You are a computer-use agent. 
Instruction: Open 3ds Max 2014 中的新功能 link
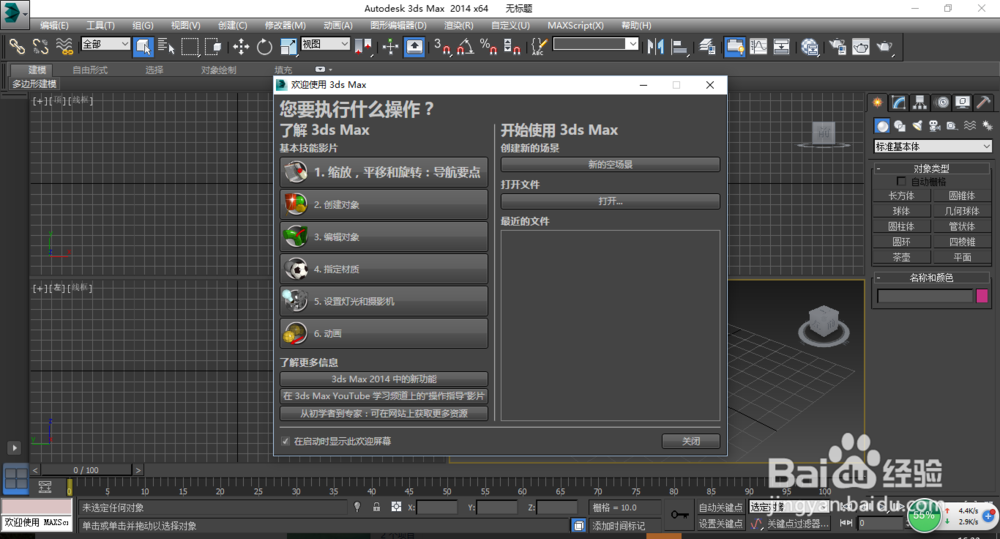tap(384, 379)
